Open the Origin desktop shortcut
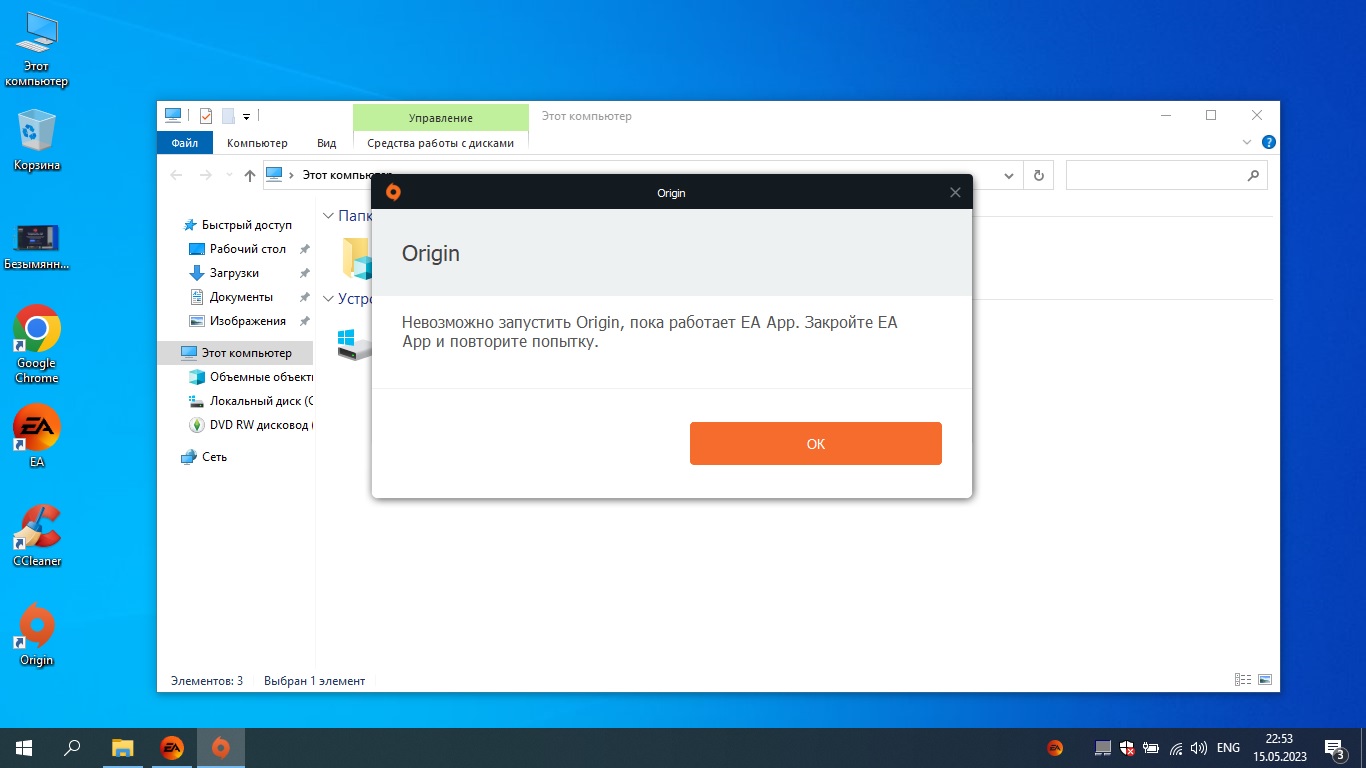The height and width of the screenshot is (768, 1366). 37,635
